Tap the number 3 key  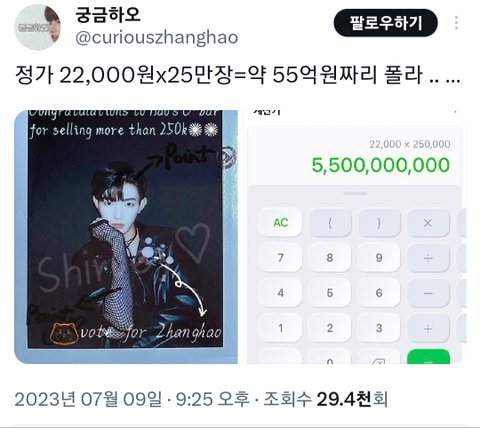click(x=379, y=328)
